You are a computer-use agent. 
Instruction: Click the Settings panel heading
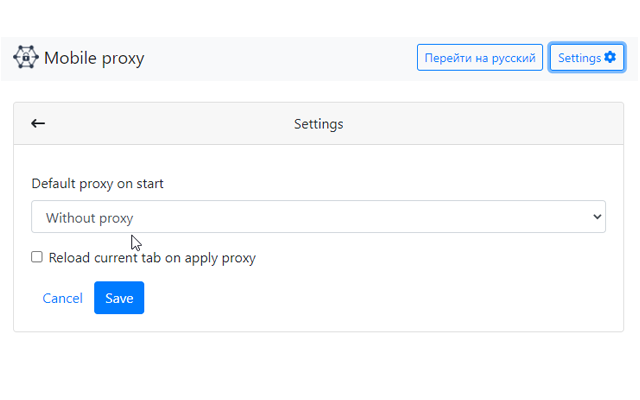pos(318,124)
